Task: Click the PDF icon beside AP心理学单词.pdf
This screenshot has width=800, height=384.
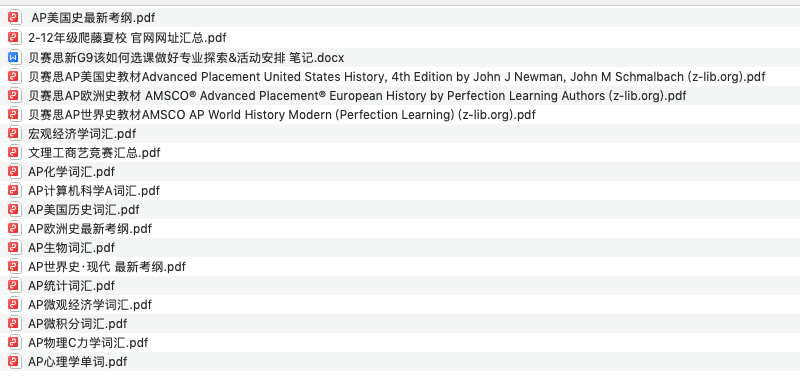Action: (x=14, y=362)
